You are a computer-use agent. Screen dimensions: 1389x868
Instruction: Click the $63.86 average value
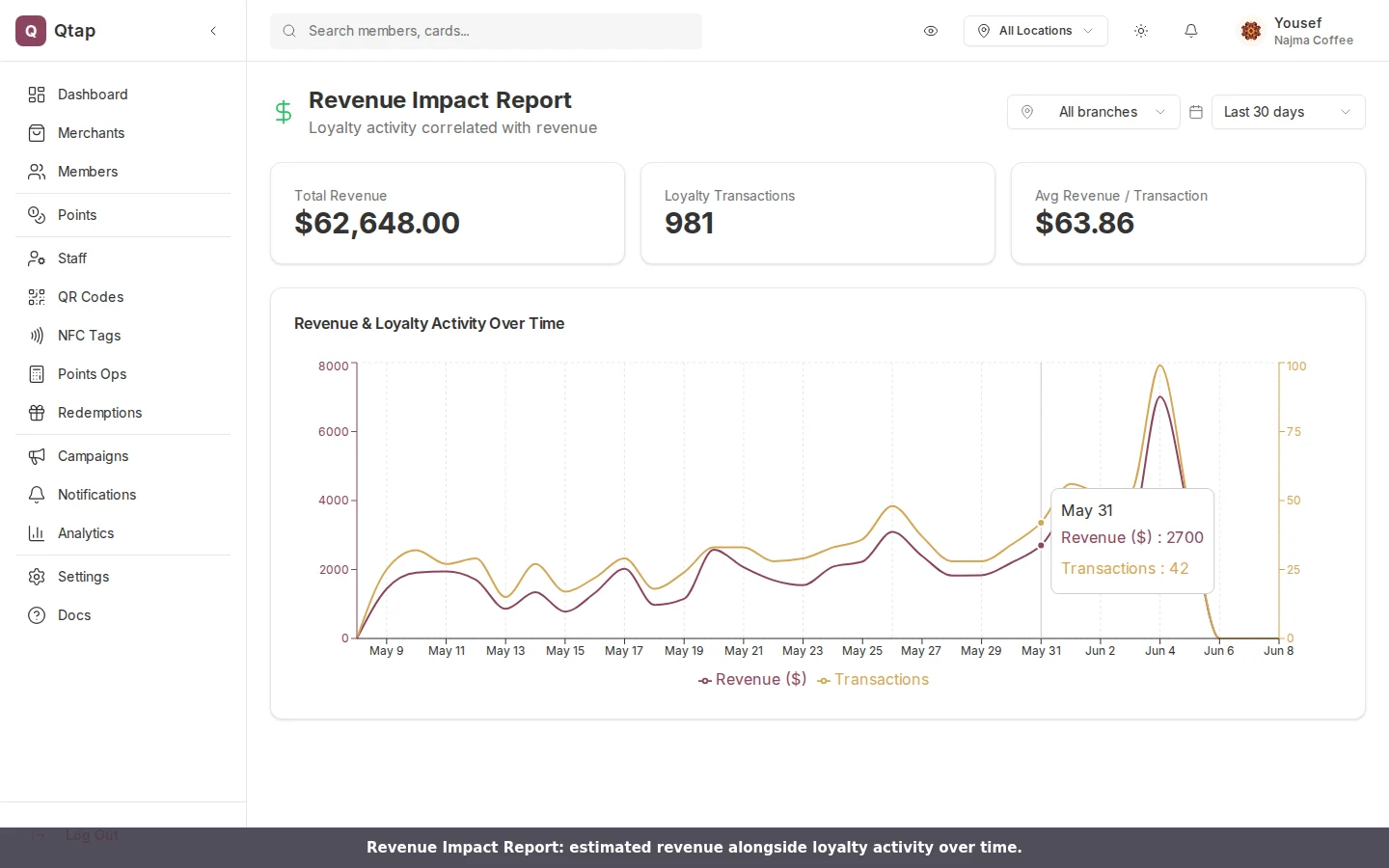pos(1084,223)
